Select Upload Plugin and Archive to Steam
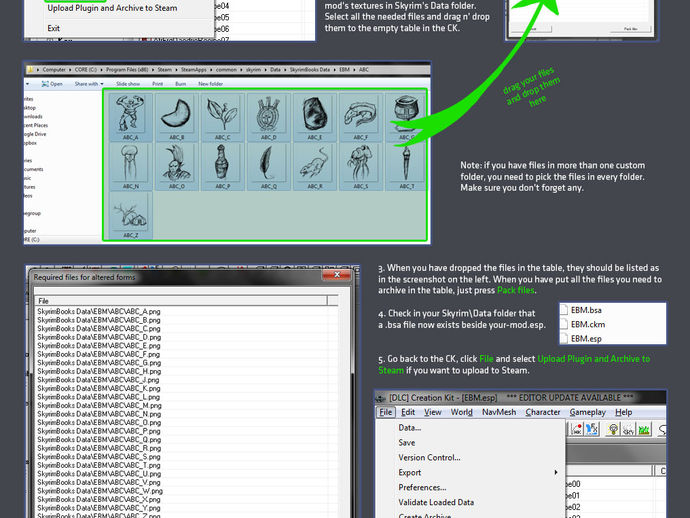This screenshot has width=690, height=518. (x=112, y=8)
